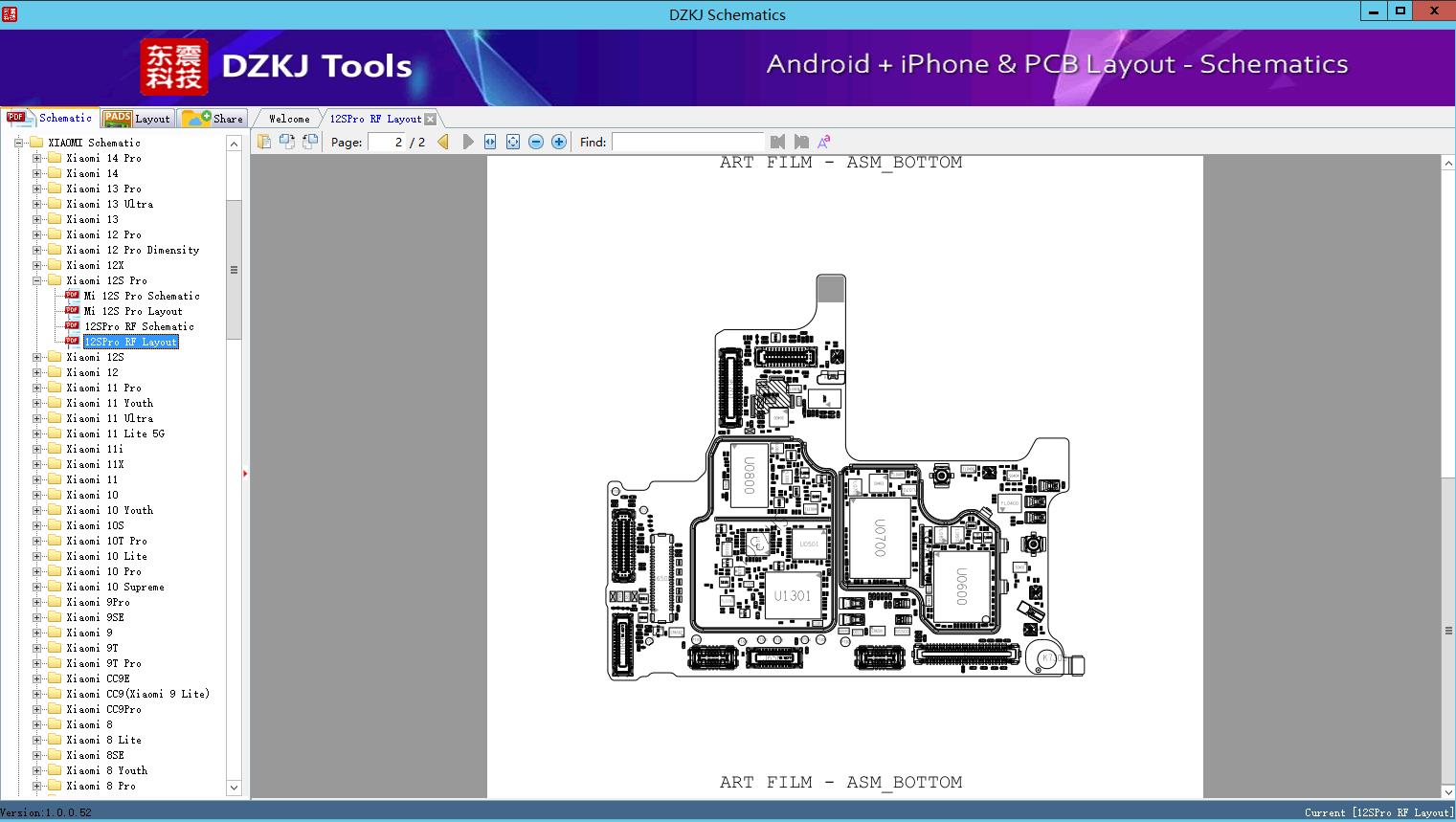The height and width of the screenshot is (822, 1456).
Task: Click the tree panel scroll-down arrow
Action: (234, 788)
